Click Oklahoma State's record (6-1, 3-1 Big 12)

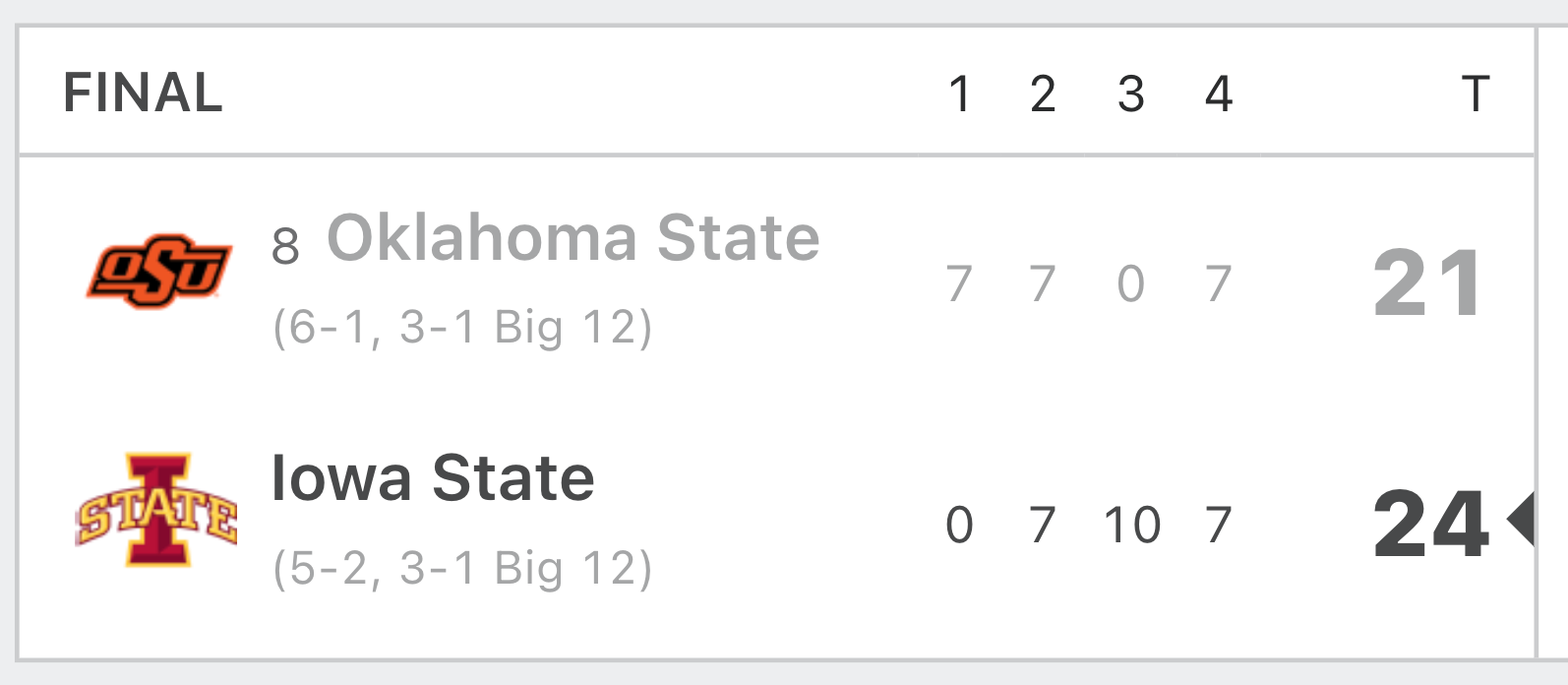pyautogui.click(x=462, y=328)
